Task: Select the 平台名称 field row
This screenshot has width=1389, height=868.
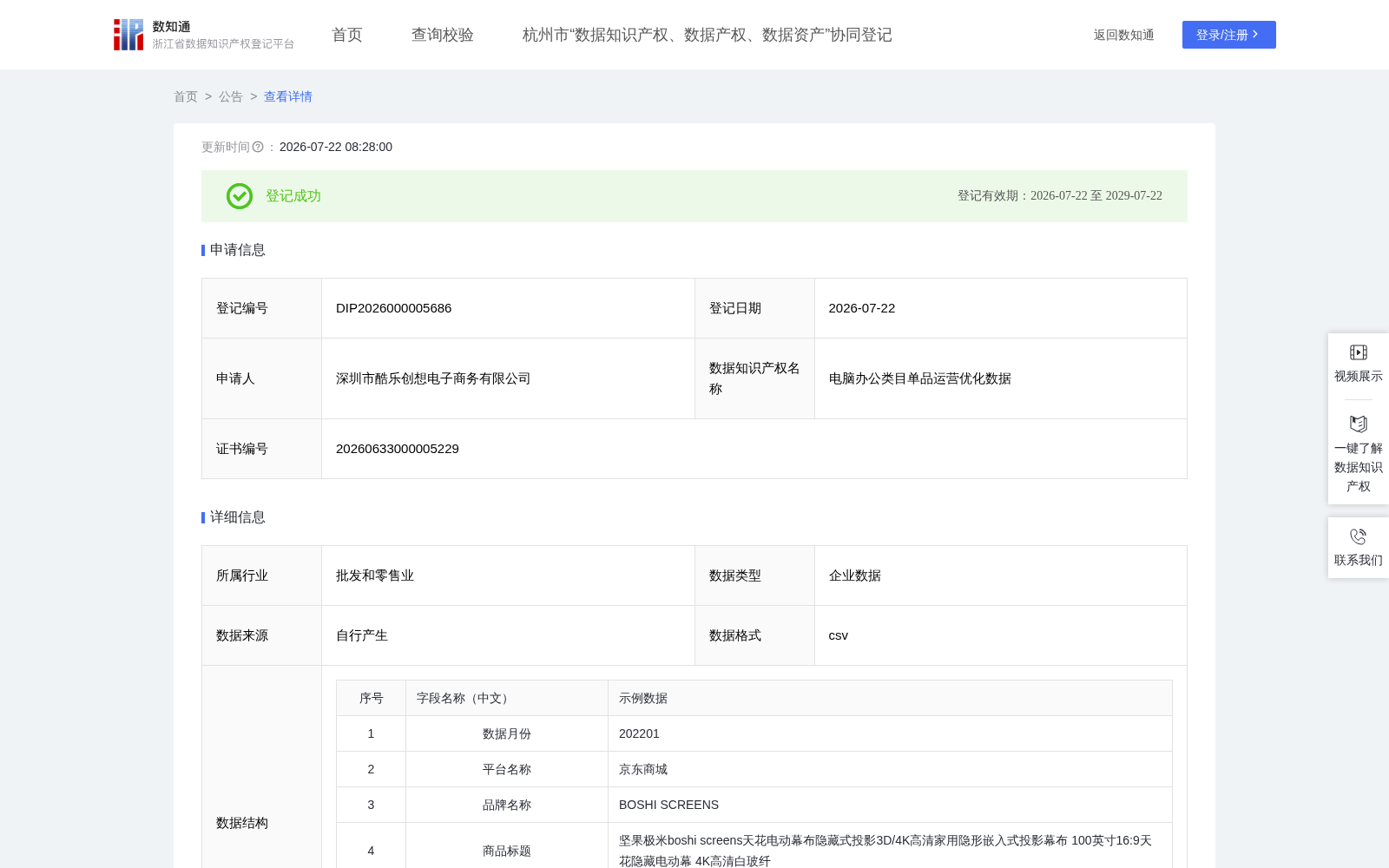Action: coord(754,769)
